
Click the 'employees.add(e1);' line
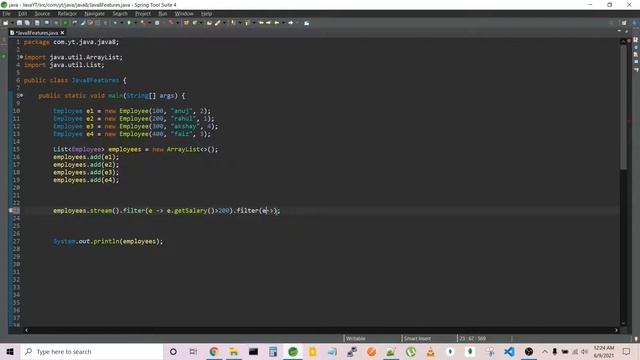(x=86, y=157)
